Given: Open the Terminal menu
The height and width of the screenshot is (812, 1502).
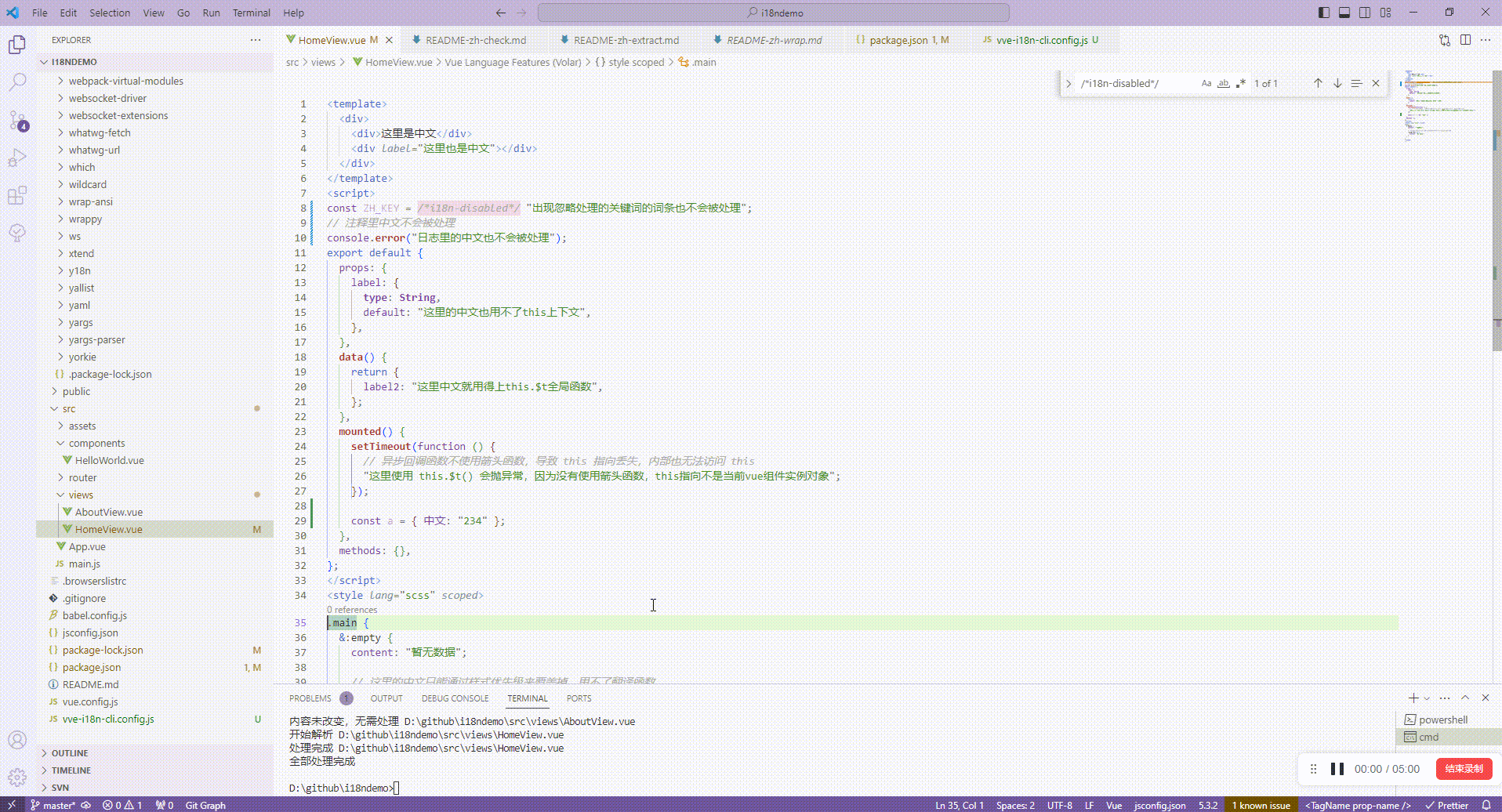Looking at the screenshot, I should 251,13.
